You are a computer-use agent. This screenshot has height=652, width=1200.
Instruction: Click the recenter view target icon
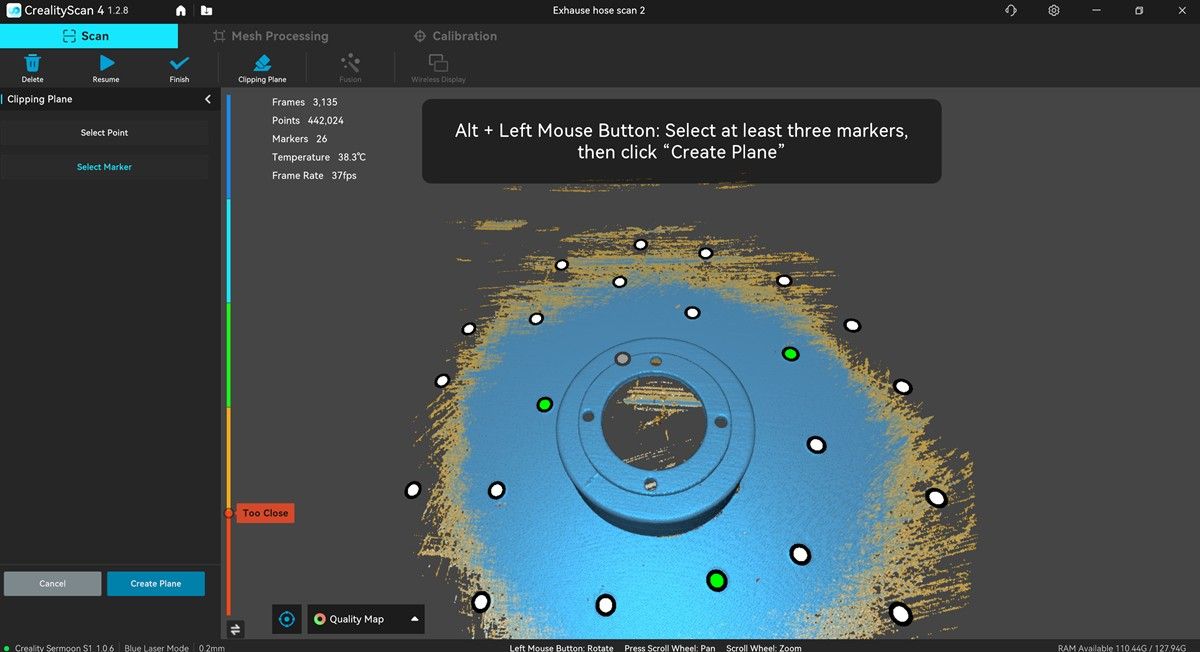[x=287, y=619]
